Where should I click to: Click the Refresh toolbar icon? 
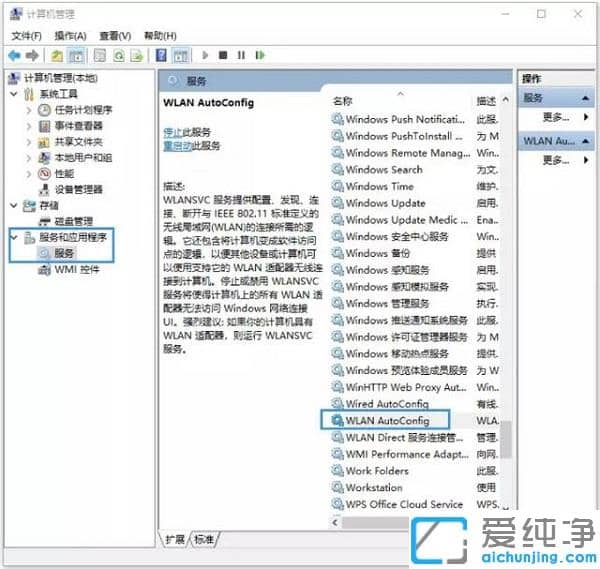[119, 56]
